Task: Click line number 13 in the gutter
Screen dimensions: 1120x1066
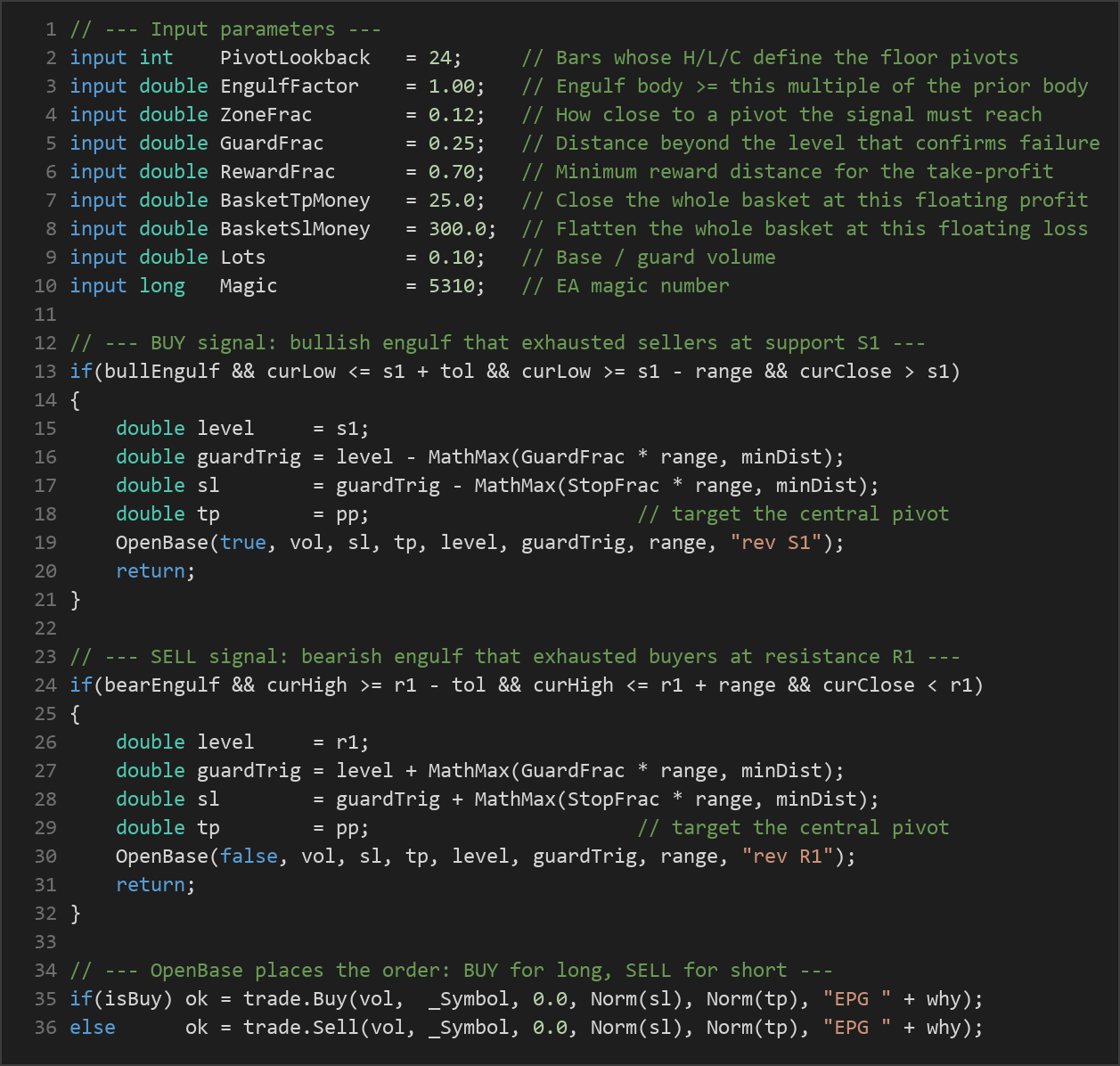Action: pyautogui.click(x=45, y=371)
